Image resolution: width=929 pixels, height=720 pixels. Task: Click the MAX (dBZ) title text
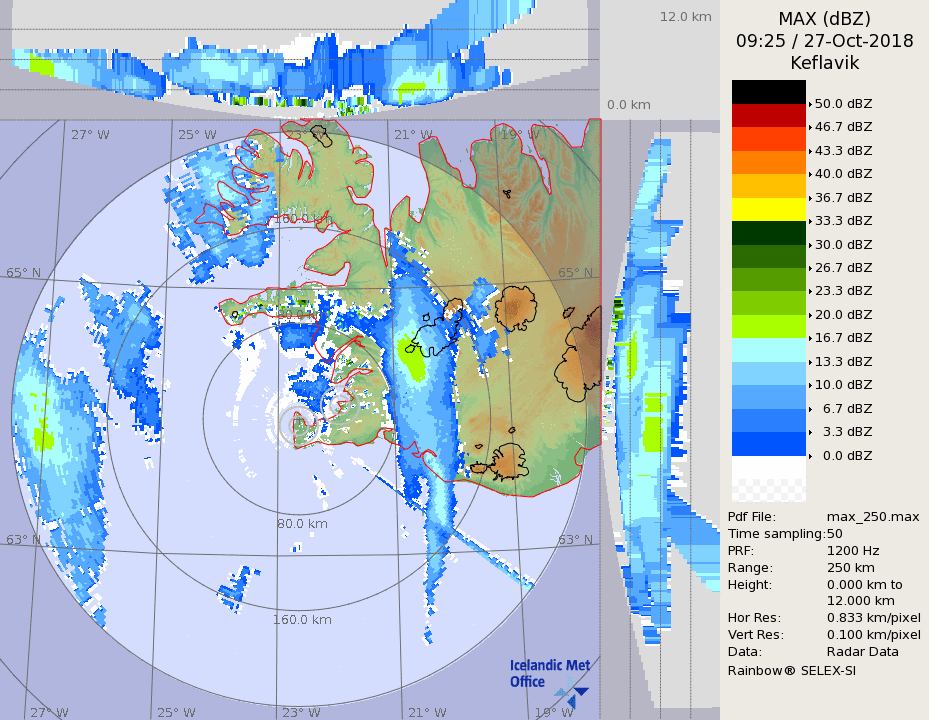825,19
